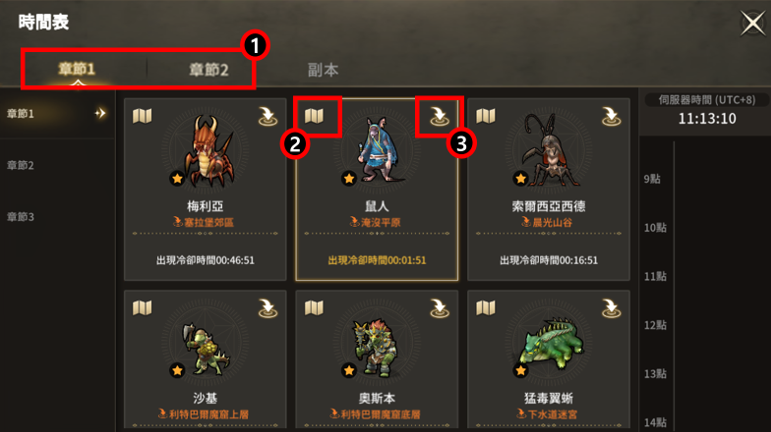Viewport: 771px width, 432px height.
Task: Close the 時間表 window
Action: pyautogui.click(x=752, y=23)
